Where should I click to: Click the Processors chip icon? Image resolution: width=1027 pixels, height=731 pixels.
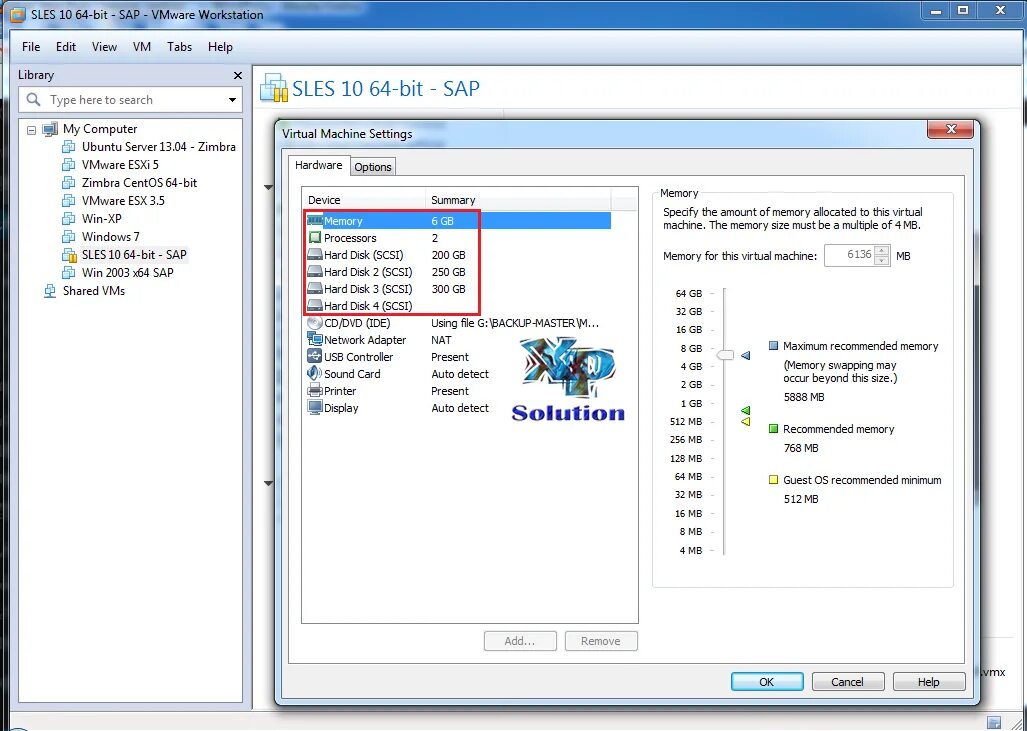click(315, 237)
